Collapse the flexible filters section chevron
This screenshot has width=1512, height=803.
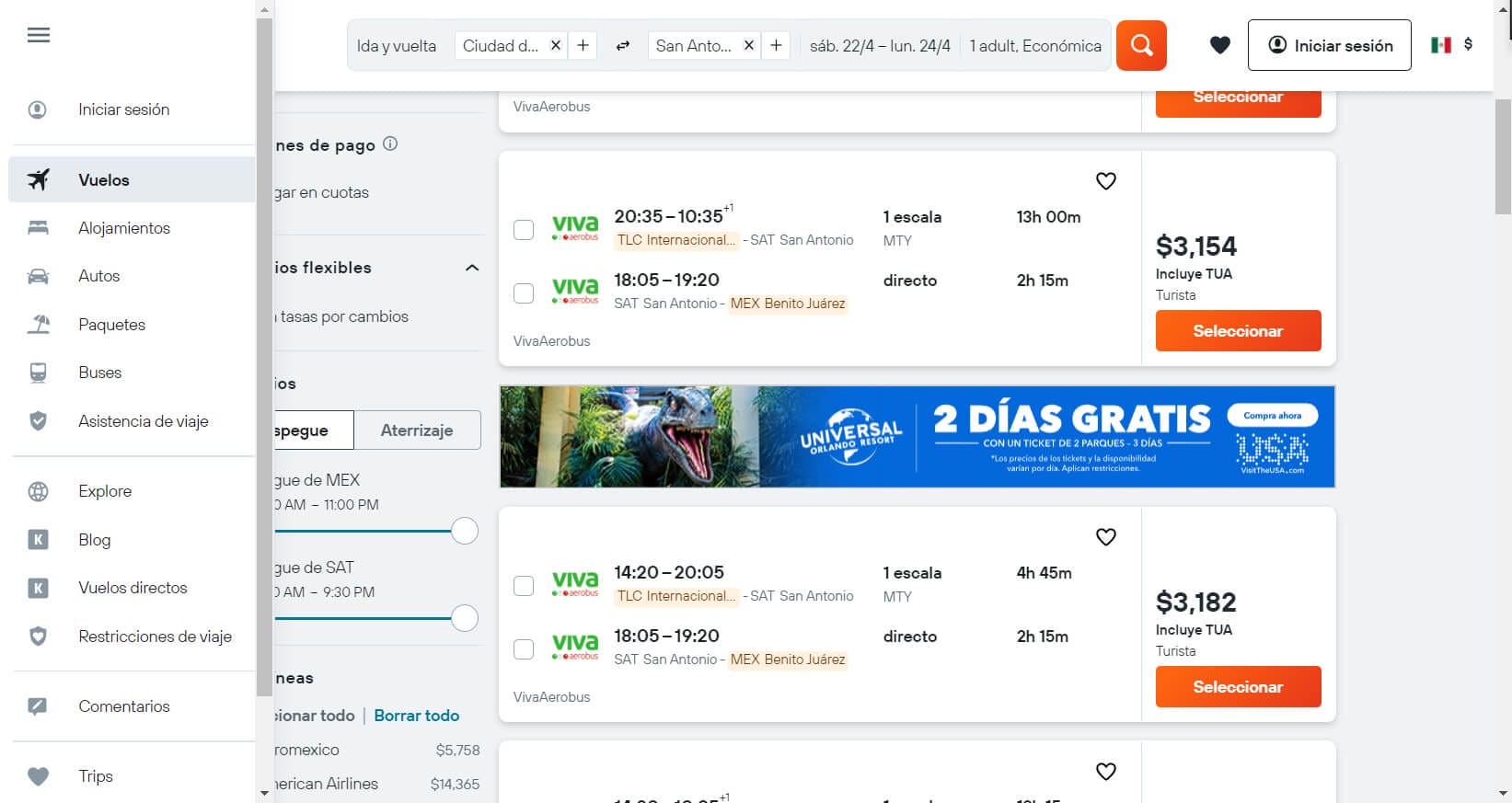click(x=472, y=268)
